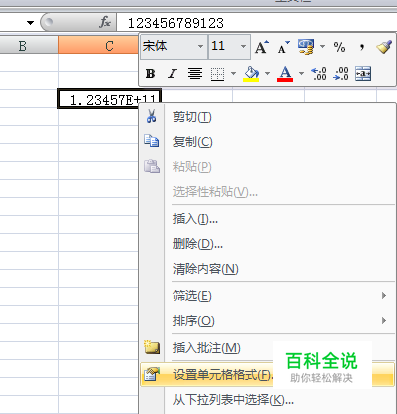The width and height of the screenshot is (397, 414).
Task: Click the merge and center icon
Action: point(363,74)
